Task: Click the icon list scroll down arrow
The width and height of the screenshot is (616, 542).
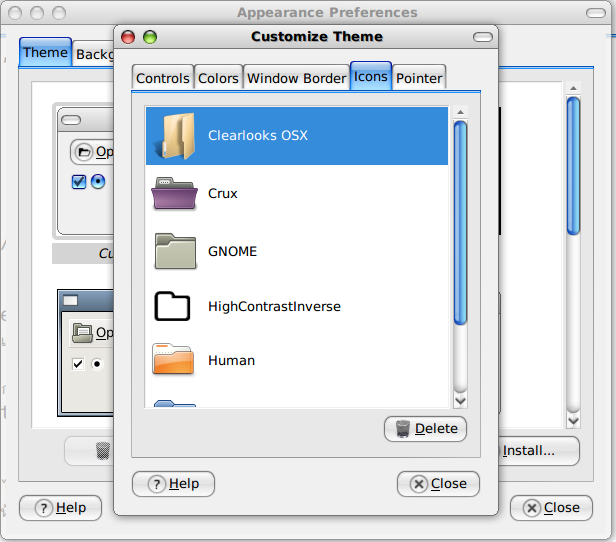Action: (x=460, y=401)
